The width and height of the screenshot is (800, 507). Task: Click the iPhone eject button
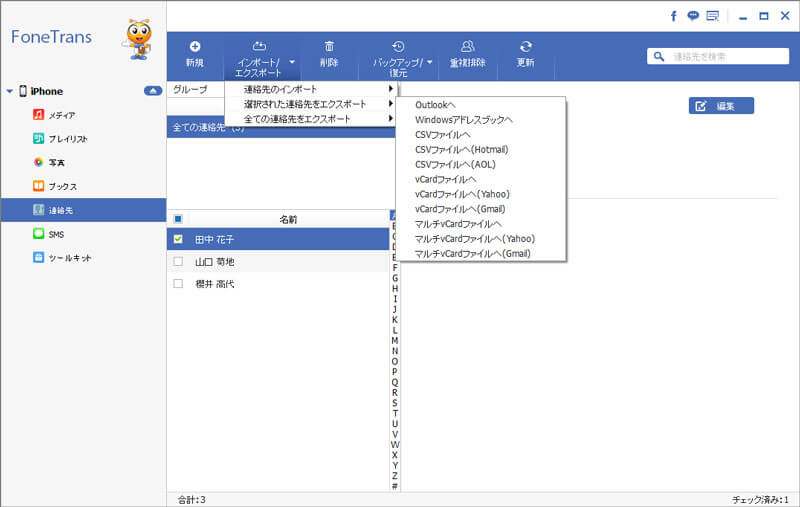[x=153, y=91]
